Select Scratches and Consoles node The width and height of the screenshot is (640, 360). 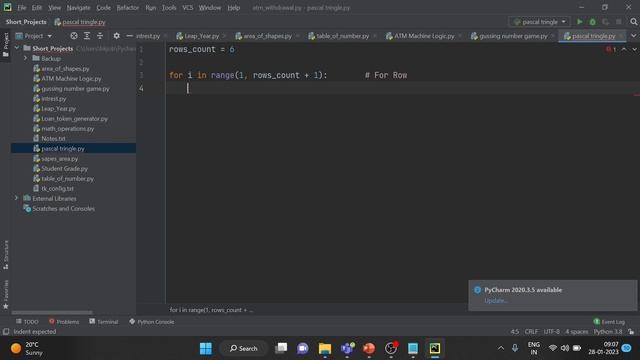63,209
